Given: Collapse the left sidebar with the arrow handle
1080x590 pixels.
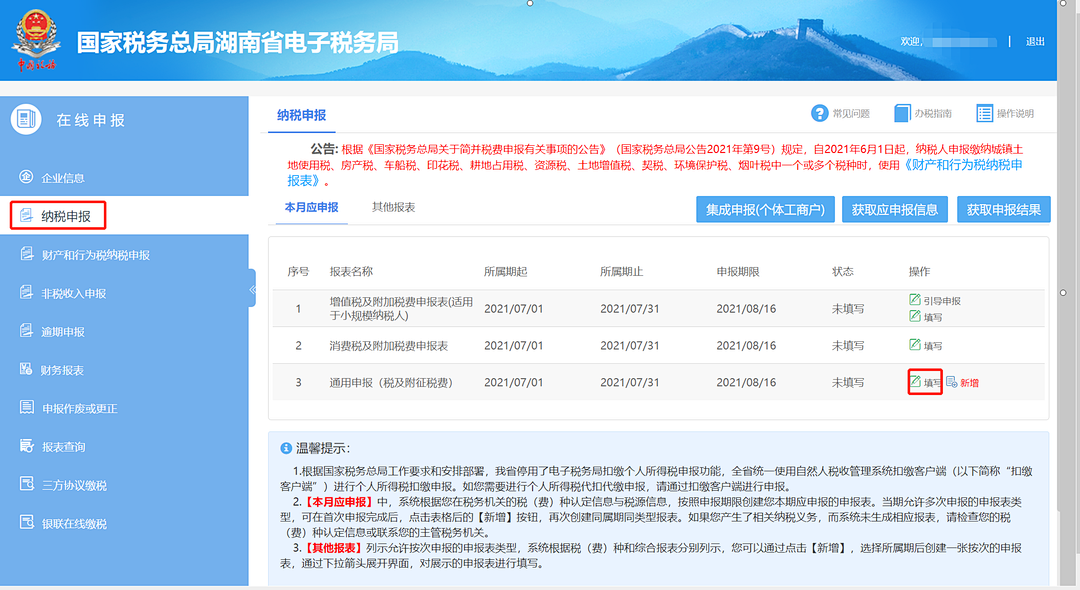Looking at the screenshot, I should pyautogui.click(x=252, y=290).
